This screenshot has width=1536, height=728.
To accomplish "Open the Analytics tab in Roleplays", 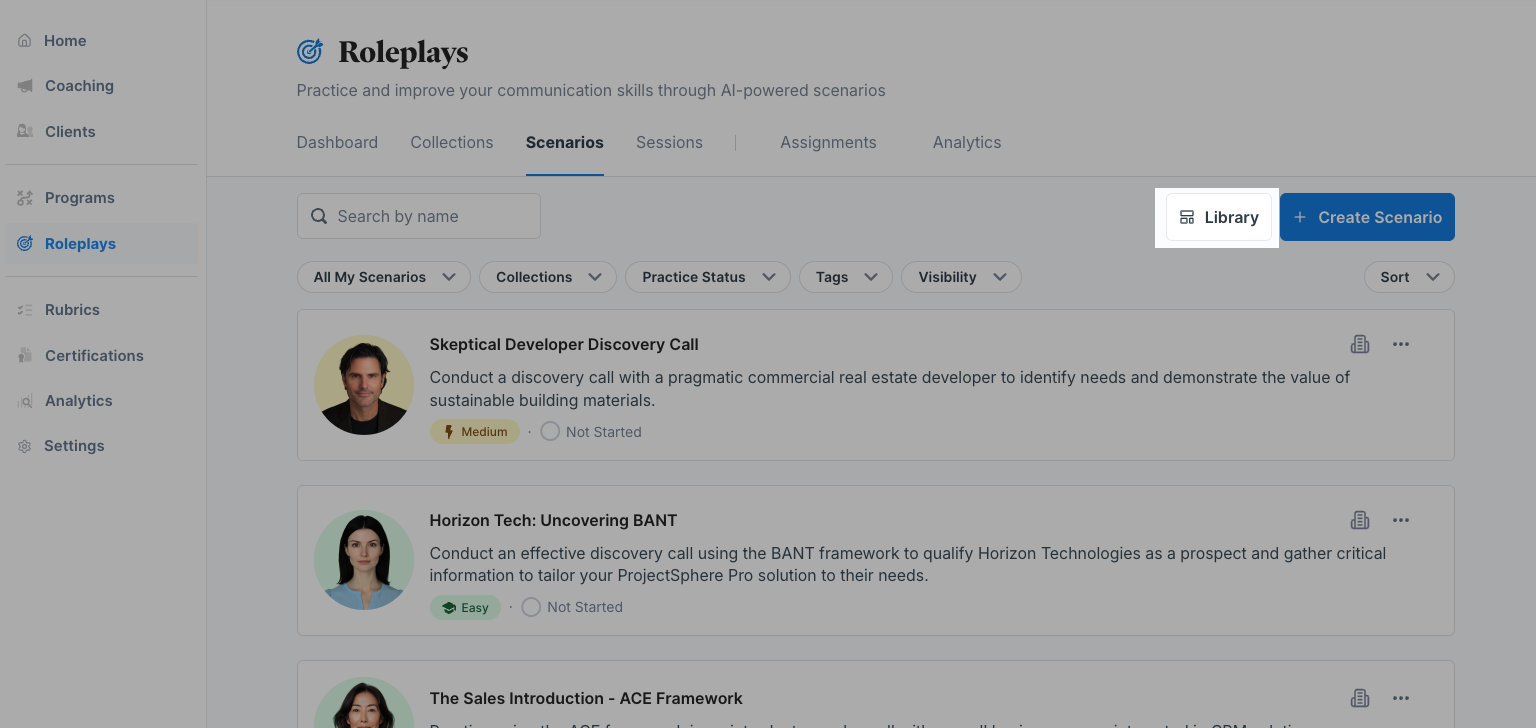I will point(967,143).
